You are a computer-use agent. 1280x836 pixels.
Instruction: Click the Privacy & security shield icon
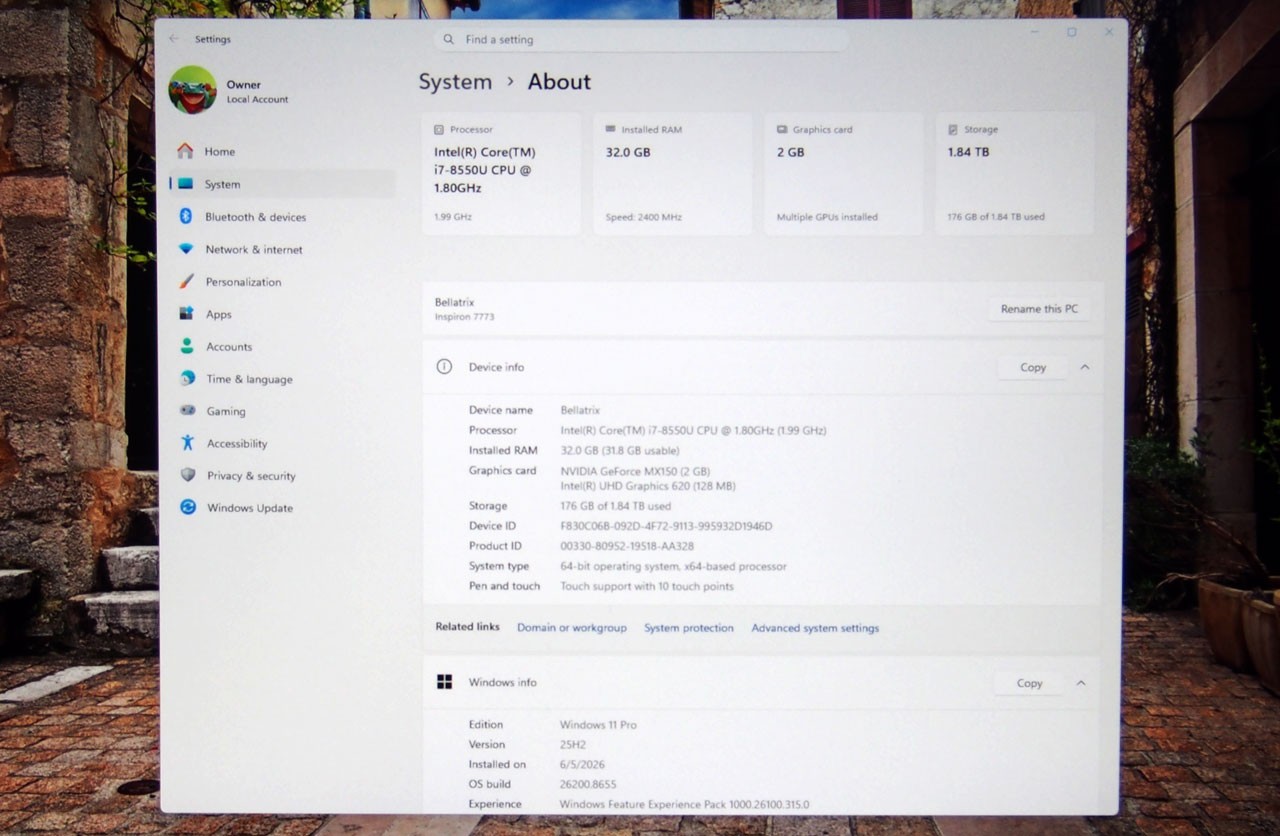click(187, 475)
